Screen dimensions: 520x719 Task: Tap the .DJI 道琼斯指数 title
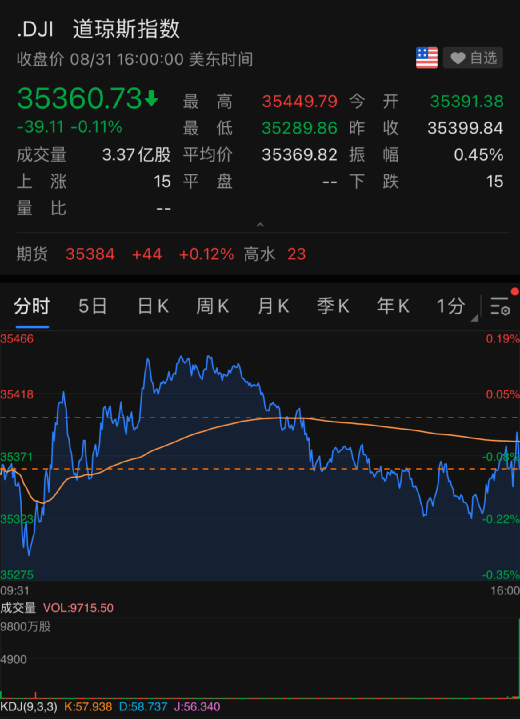coord(98,29)
